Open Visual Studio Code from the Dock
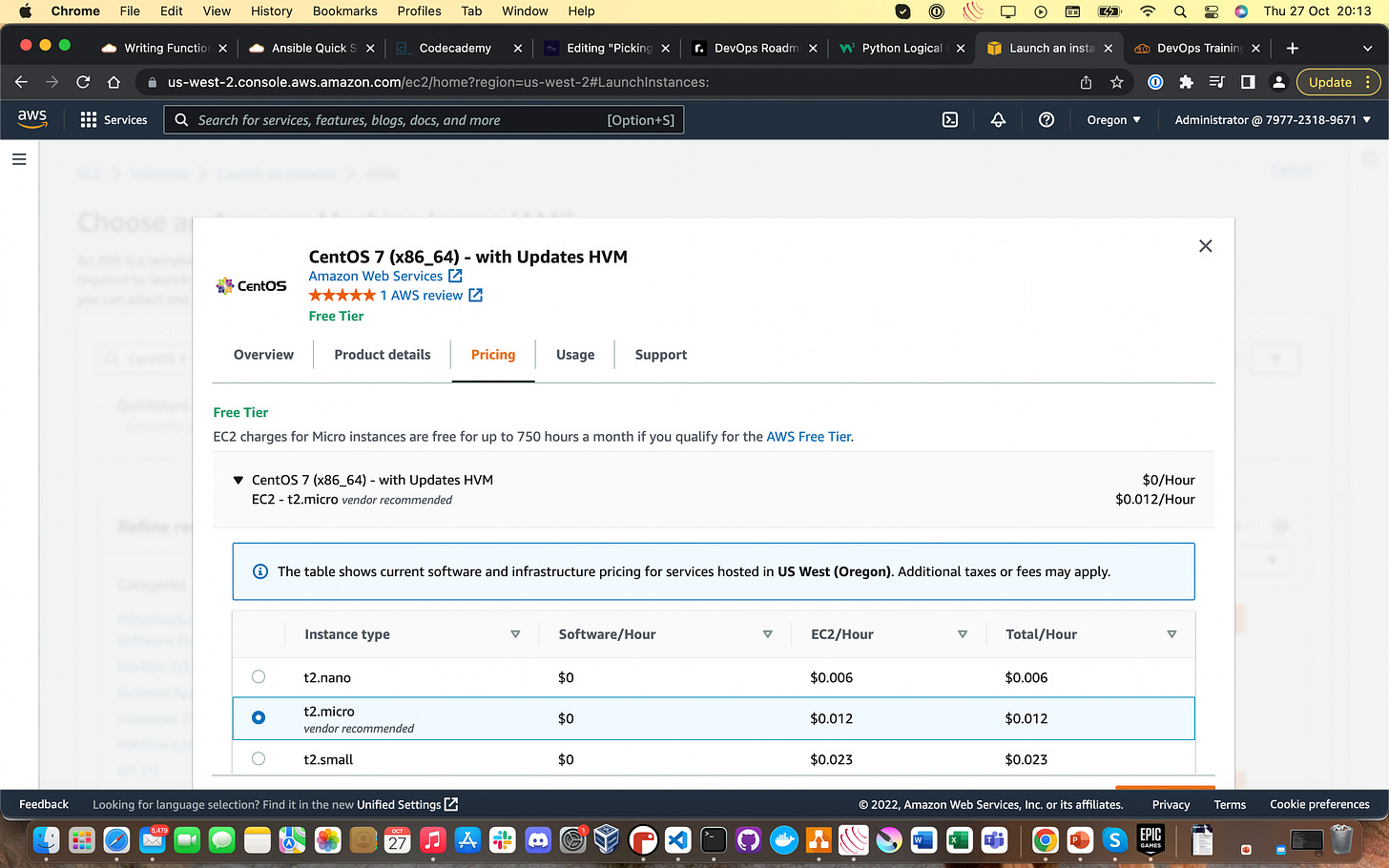1389x868 pixels. point(677,839)
